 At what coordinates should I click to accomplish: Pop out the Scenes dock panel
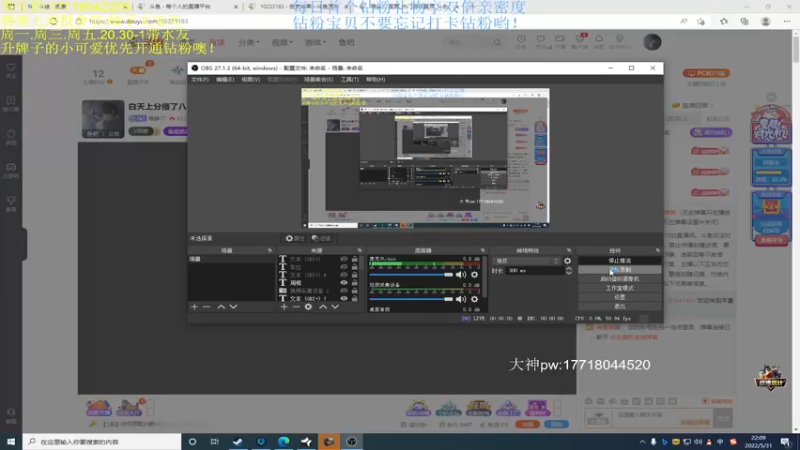click(x=270, y=251)
